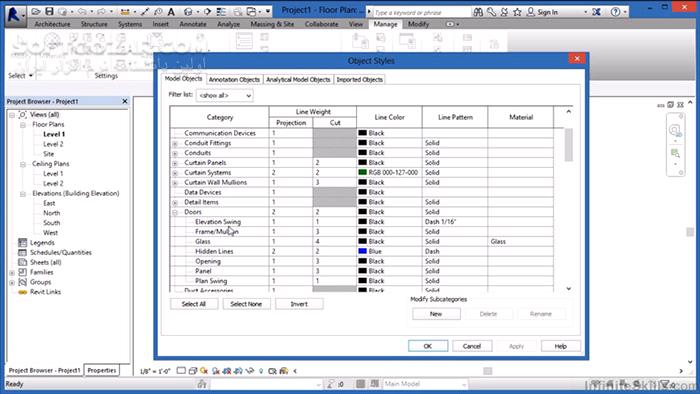Click the Select None button
This screenshot has height=394, width=700.
tap(246, 304)
